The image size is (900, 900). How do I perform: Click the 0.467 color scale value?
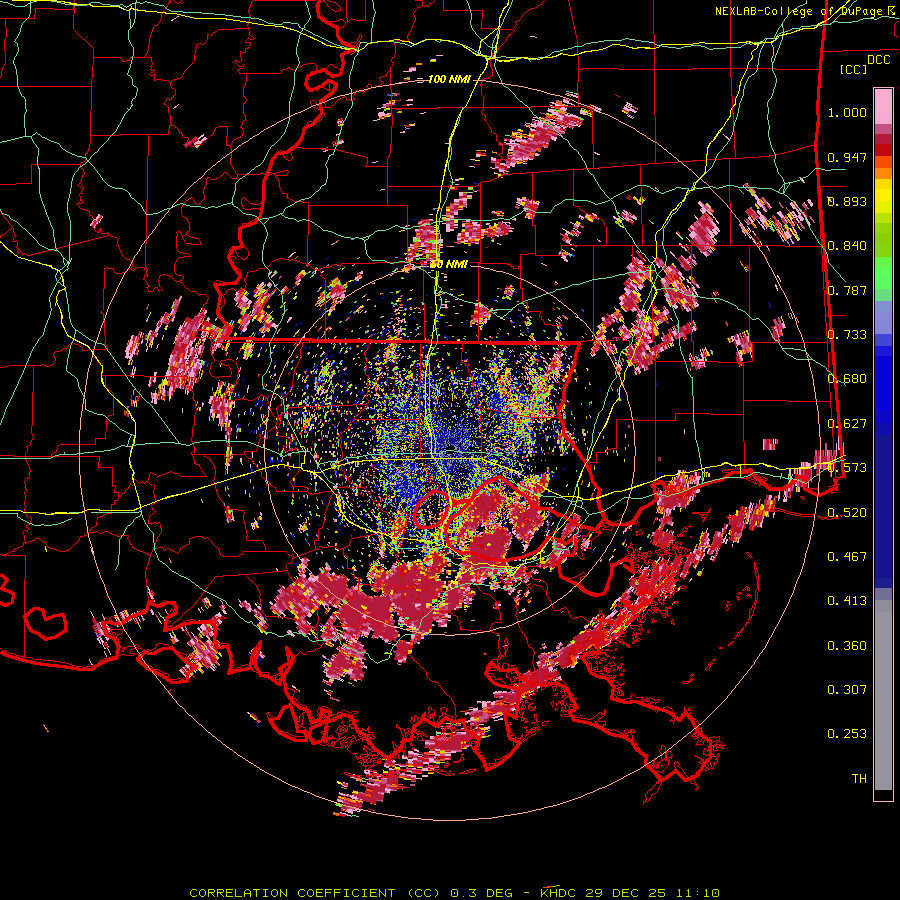(x=847, y=557)
